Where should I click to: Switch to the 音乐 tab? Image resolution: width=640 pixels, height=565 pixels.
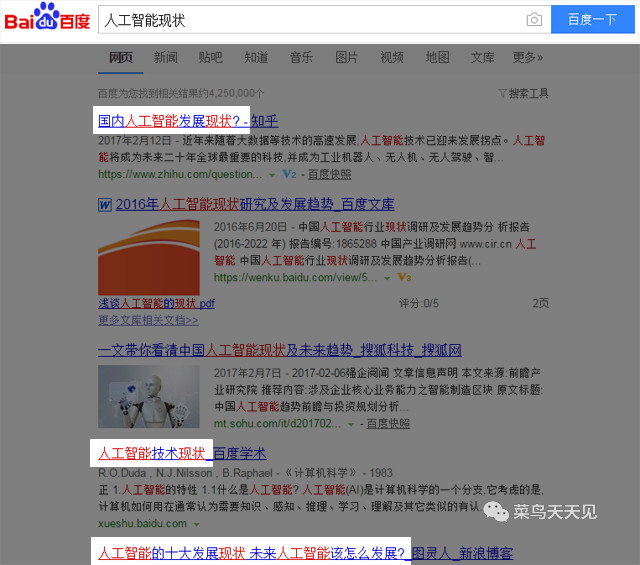pos(302,58)
